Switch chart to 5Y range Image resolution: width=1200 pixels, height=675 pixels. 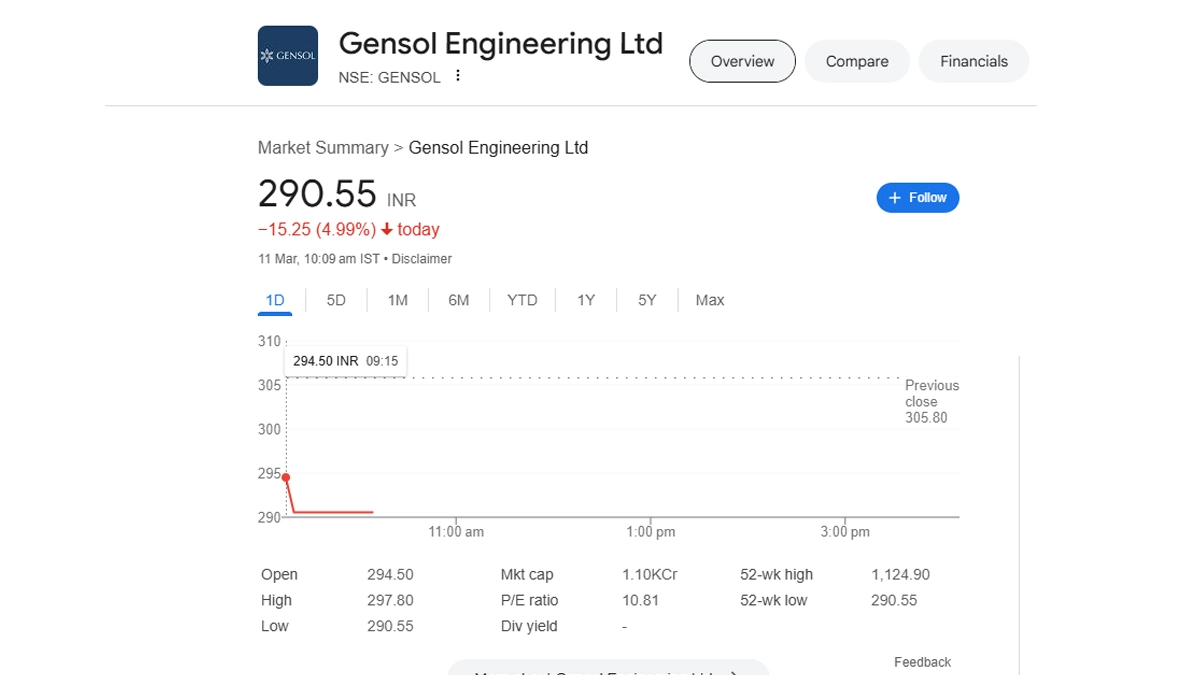[647, 300]
